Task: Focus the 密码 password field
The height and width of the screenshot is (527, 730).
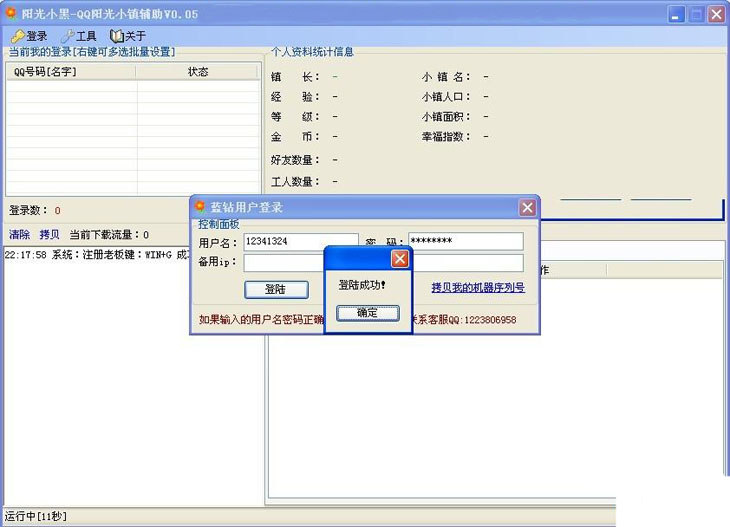Action: (466, 241)
